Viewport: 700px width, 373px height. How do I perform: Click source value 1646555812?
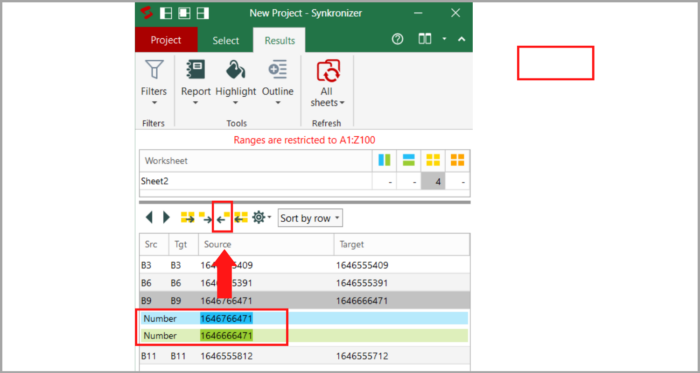pos(227,356)
